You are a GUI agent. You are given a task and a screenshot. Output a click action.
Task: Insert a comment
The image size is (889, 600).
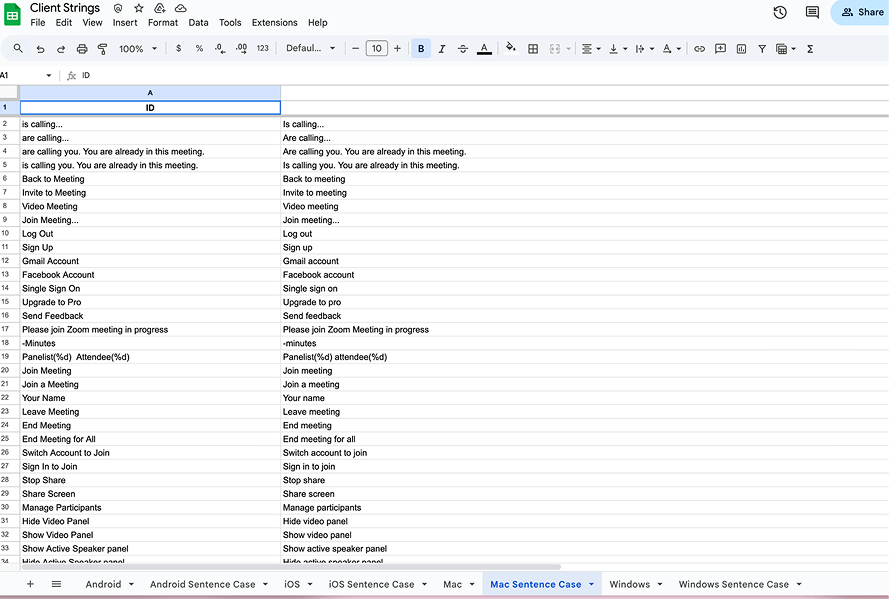pyautogui.click(x=720, y=48)
